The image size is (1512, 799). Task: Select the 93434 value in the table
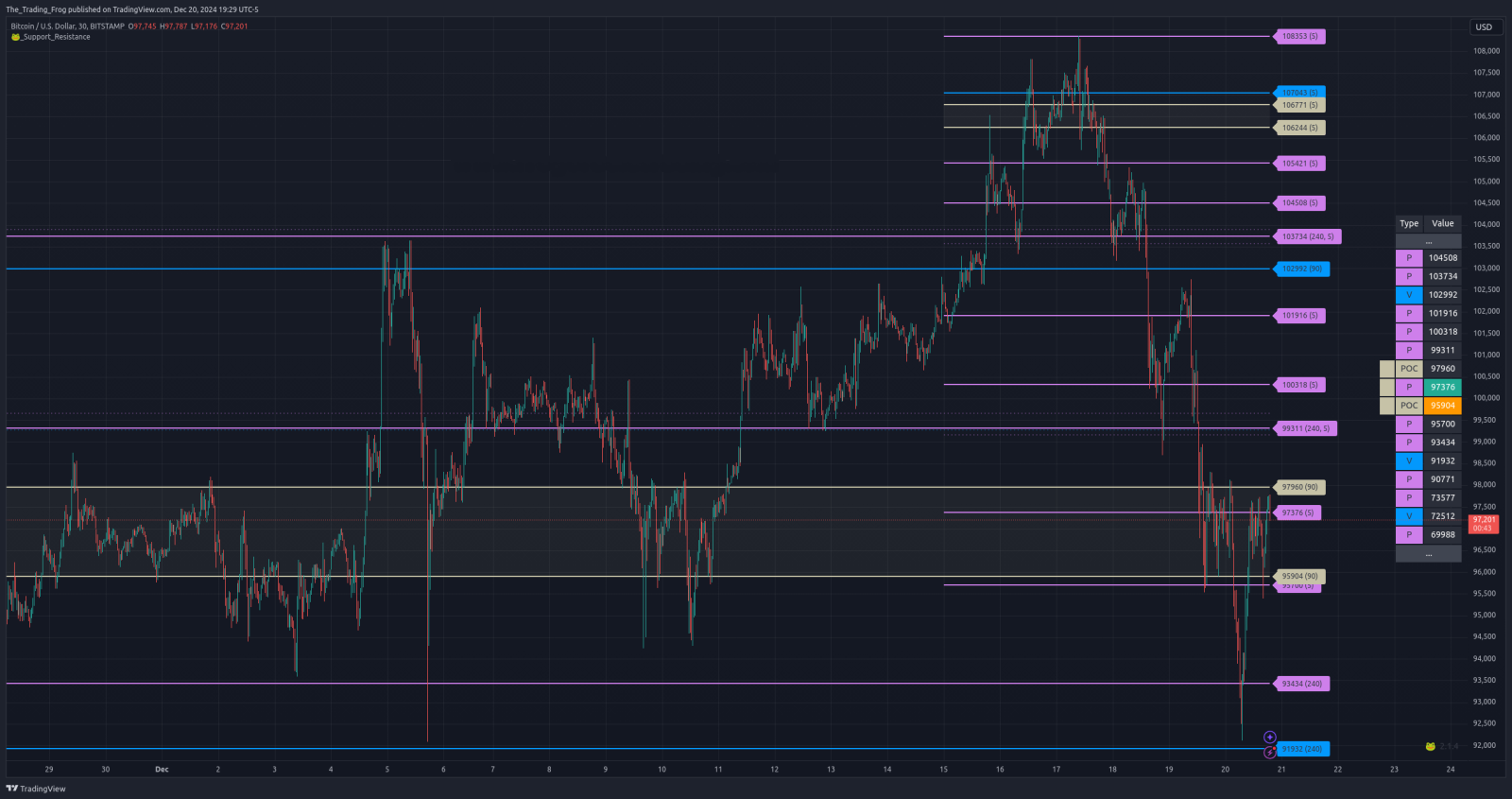(1443, 443)
